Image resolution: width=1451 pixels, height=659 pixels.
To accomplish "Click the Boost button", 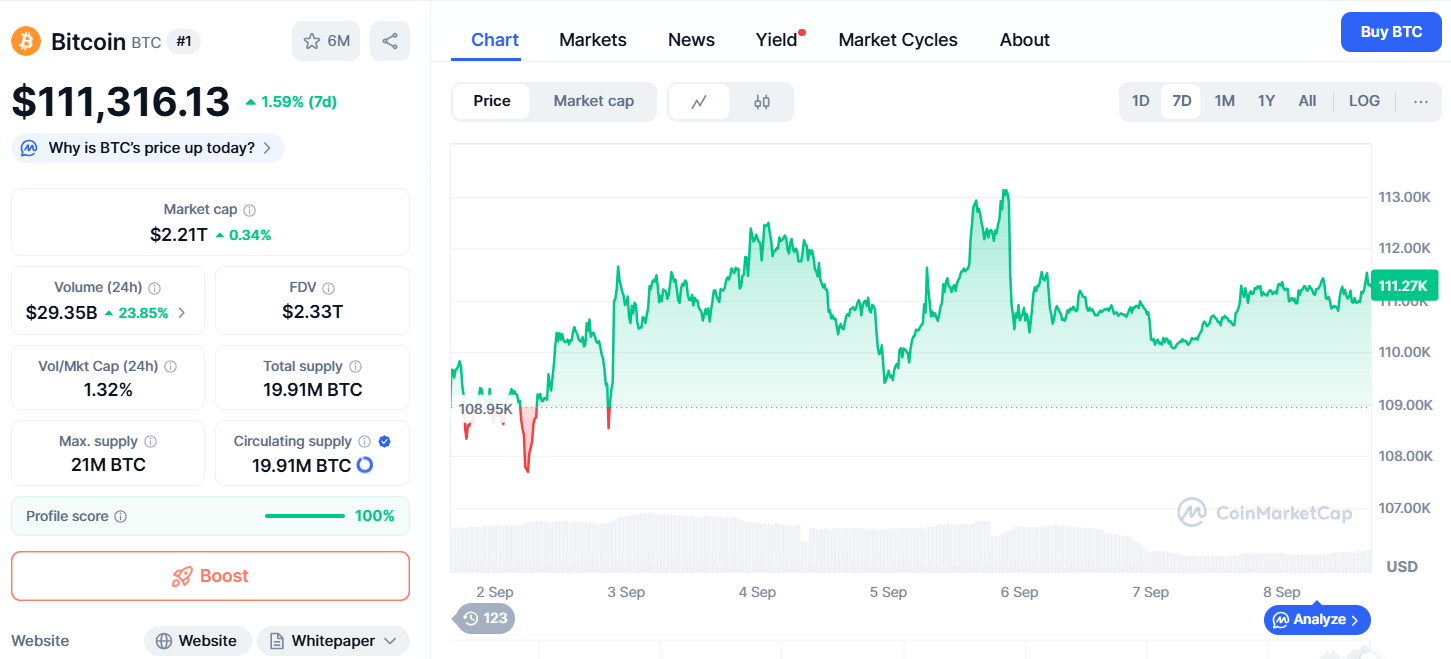I will click(210, 576).
